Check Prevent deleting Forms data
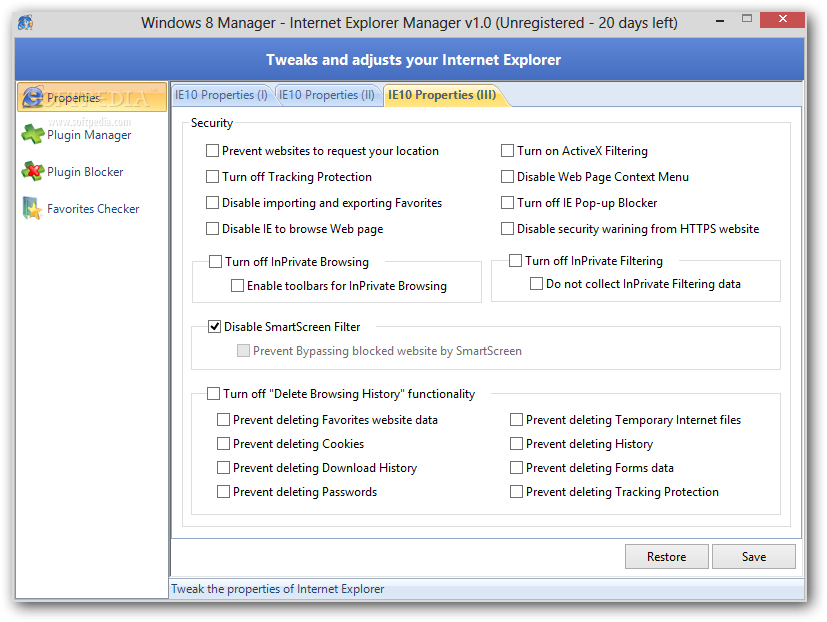 point(516,468)
